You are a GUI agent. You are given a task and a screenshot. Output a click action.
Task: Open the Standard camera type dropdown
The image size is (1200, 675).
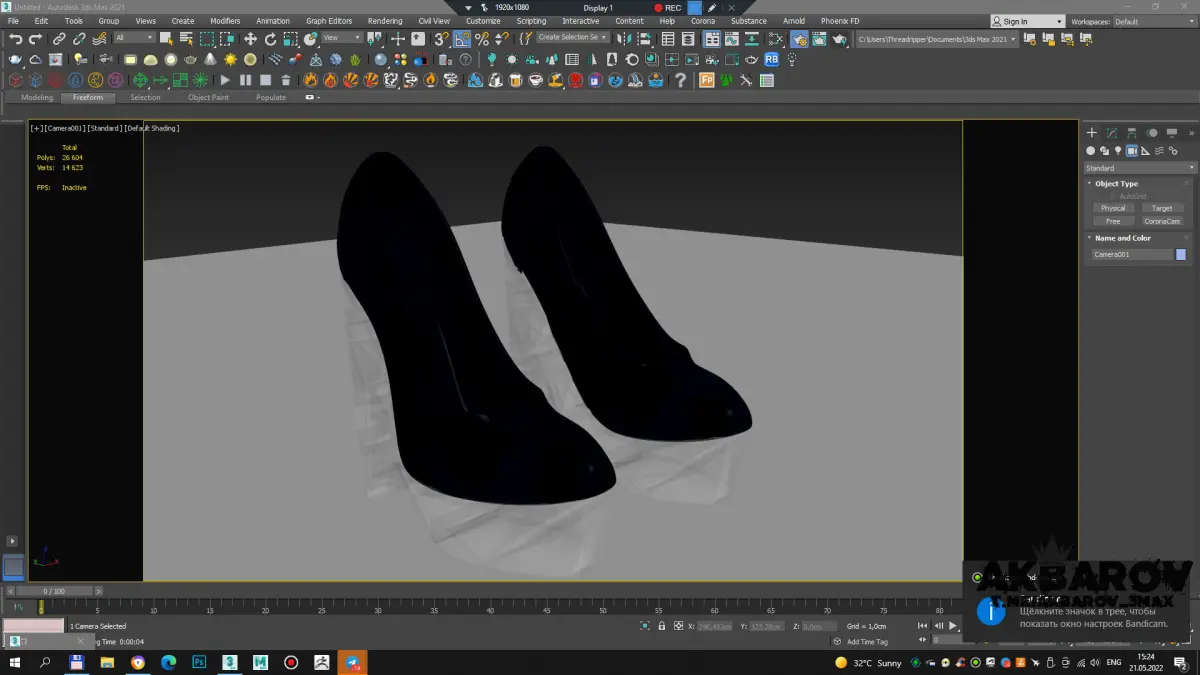1140,168
